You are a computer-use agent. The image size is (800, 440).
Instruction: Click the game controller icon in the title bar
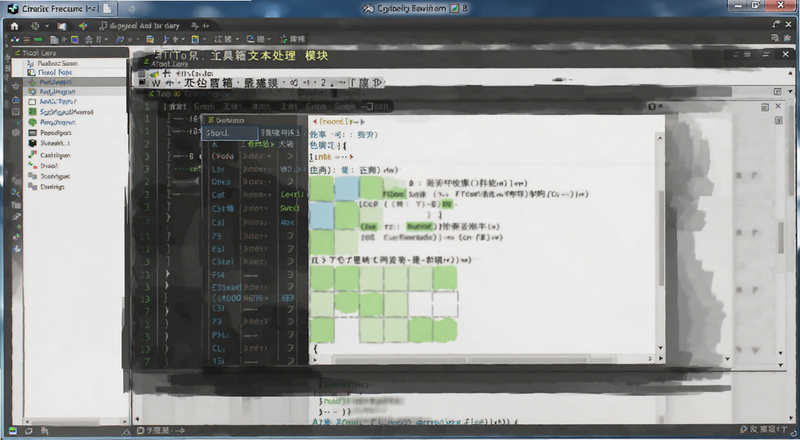pyautogui.click(x=368, y=9)
